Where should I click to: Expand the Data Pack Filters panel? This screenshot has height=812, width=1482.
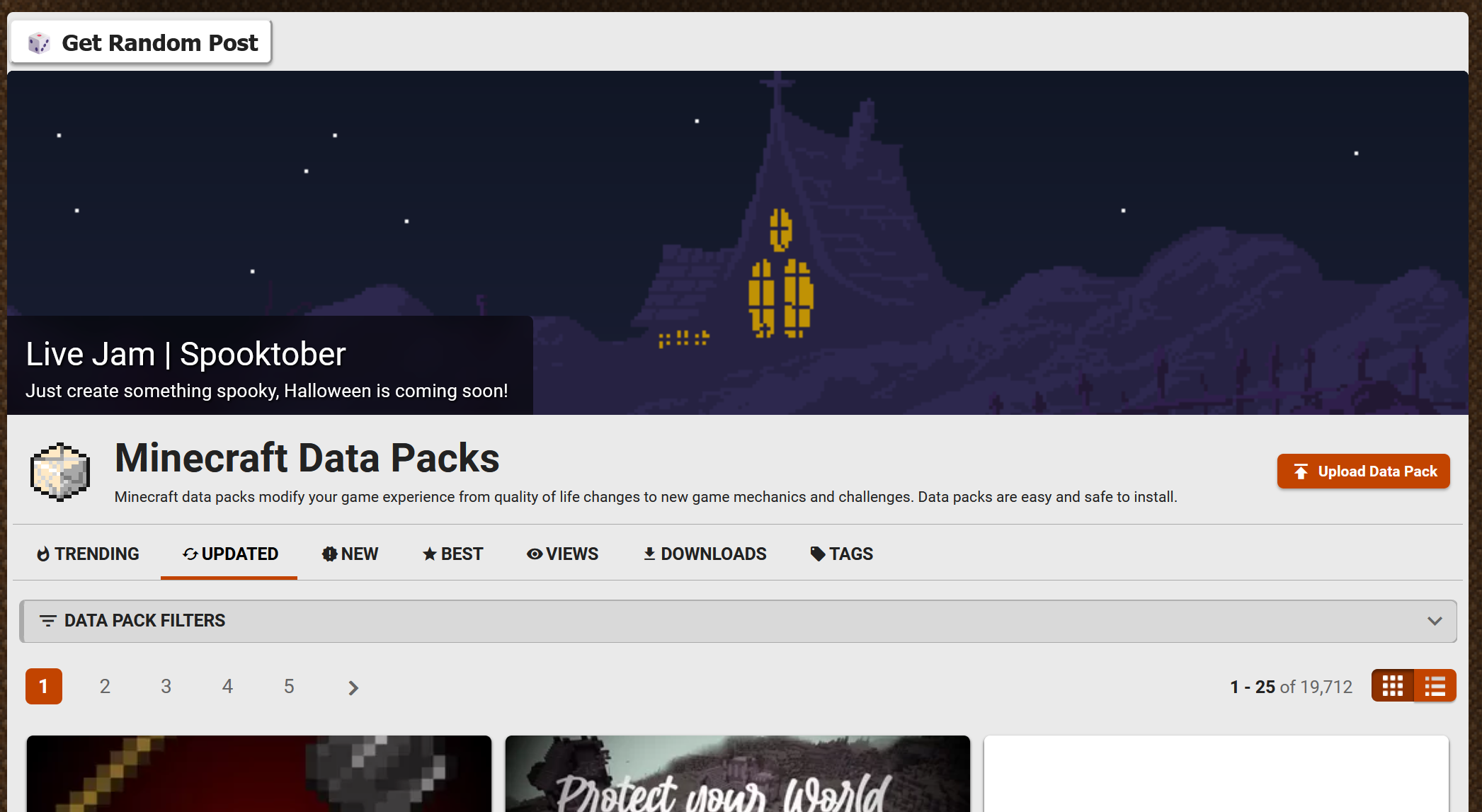(x=738, y=621)
